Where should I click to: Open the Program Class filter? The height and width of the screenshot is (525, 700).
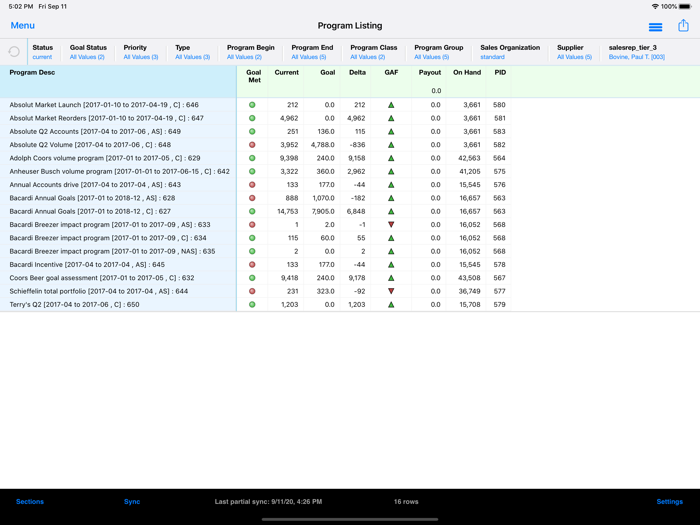pos(374,52)
